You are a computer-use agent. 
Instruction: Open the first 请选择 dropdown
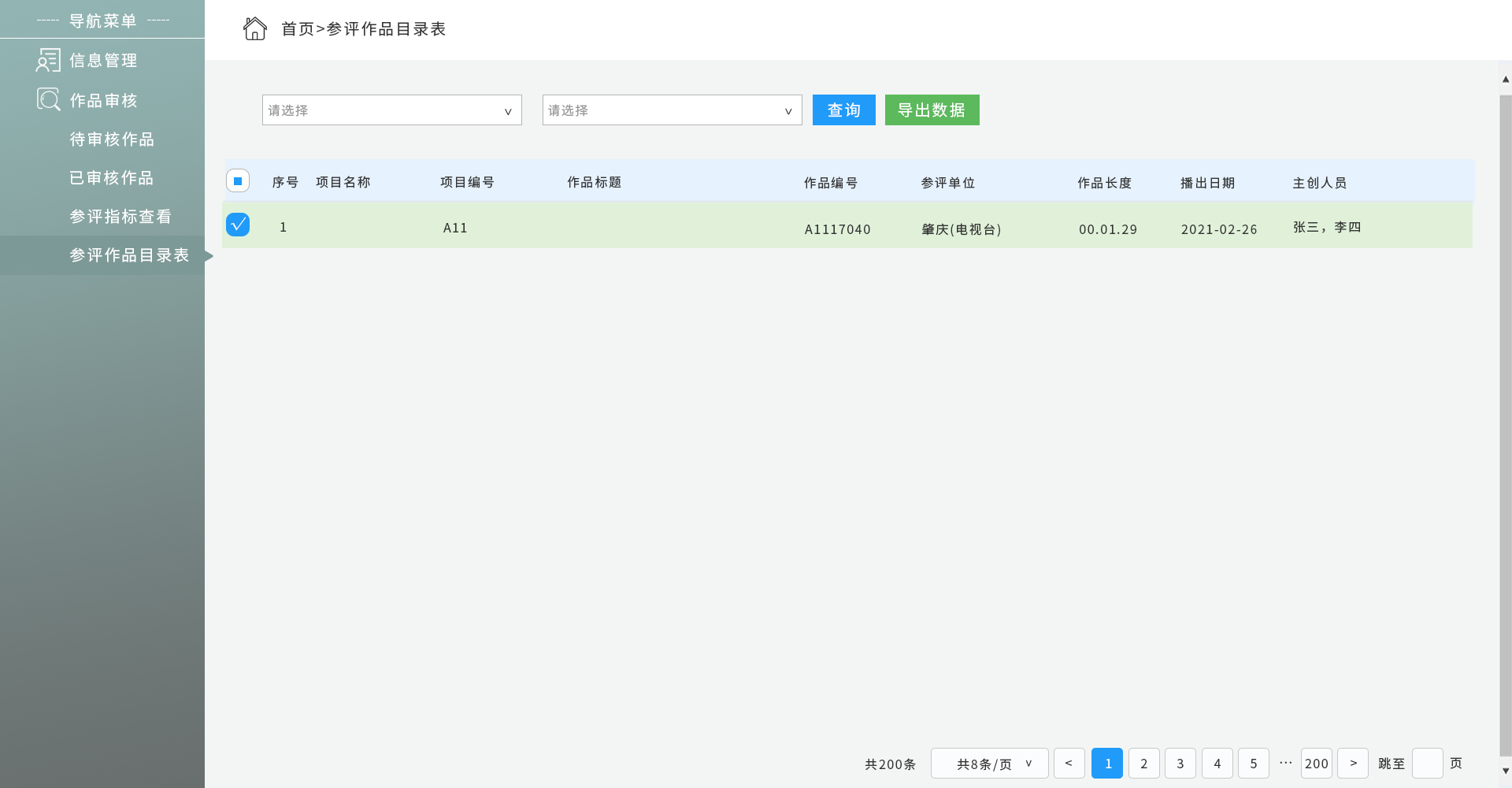click(391, 110)
